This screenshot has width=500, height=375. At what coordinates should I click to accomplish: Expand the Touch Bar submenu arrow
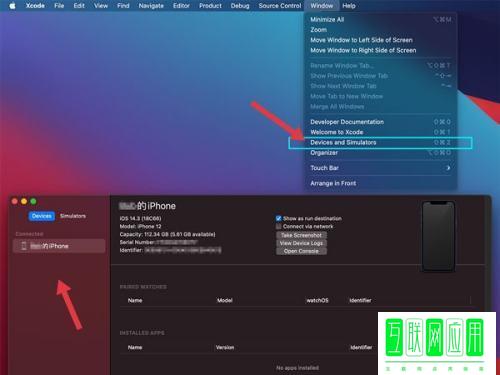448,168
